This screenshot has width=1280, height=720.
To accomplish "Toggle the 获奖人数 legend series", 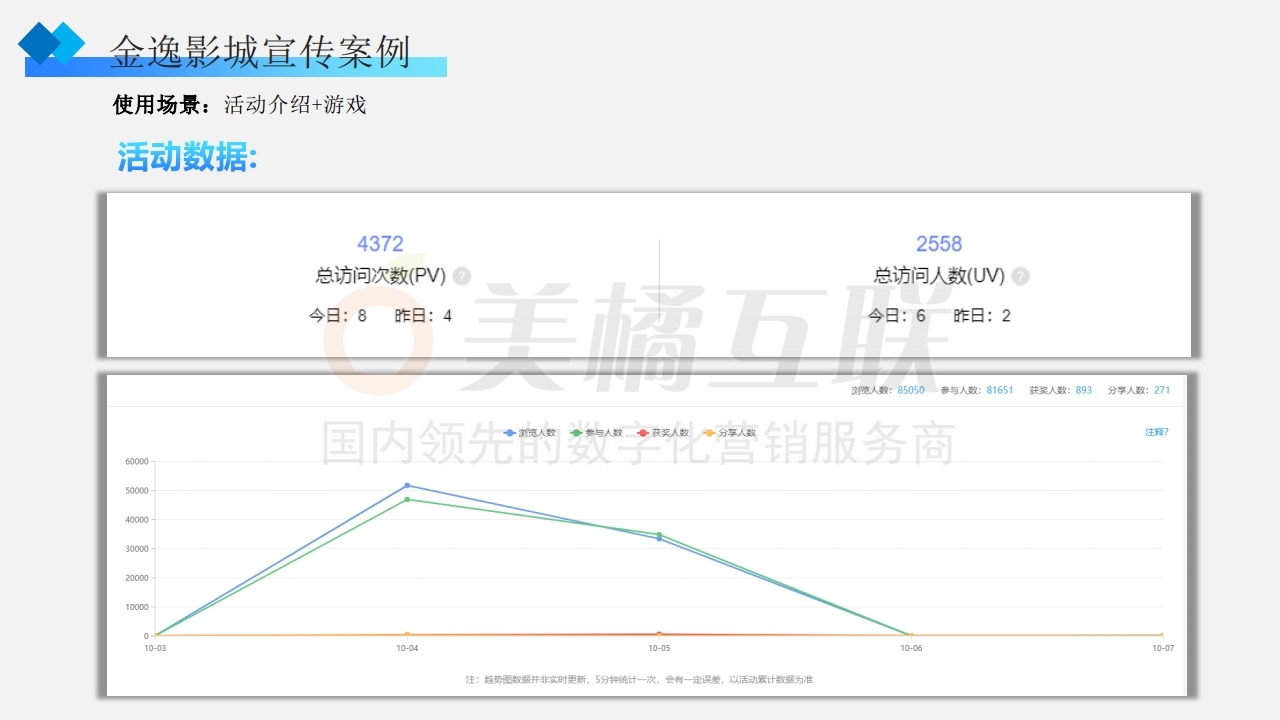I will [664, 433].
